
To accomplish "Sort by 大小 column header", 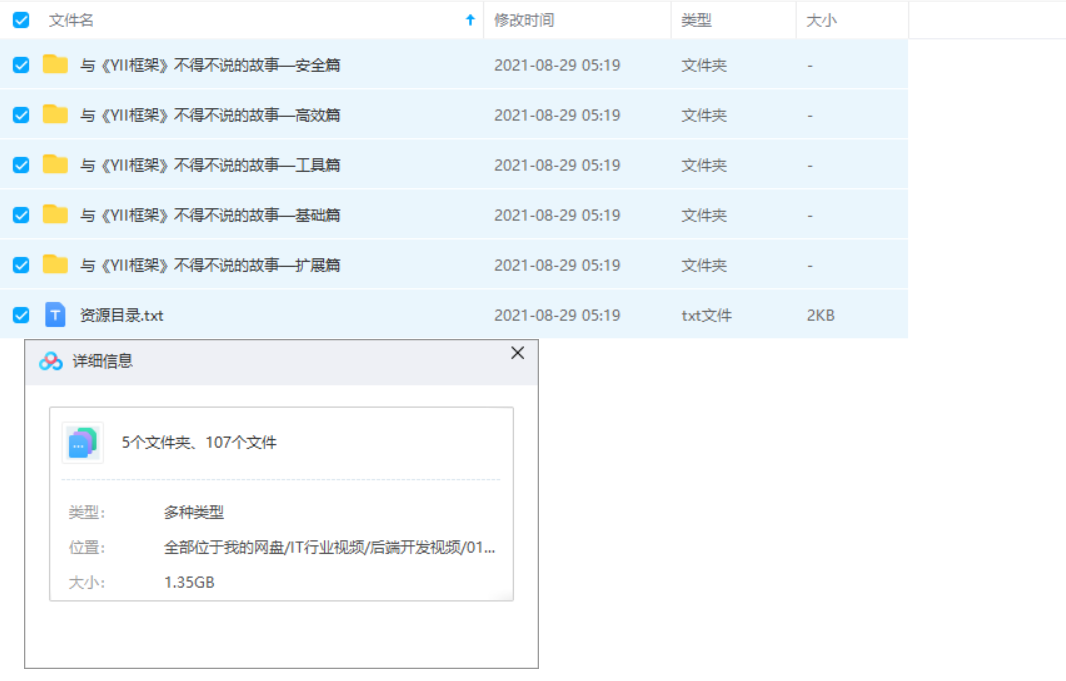I will [821, 20].
